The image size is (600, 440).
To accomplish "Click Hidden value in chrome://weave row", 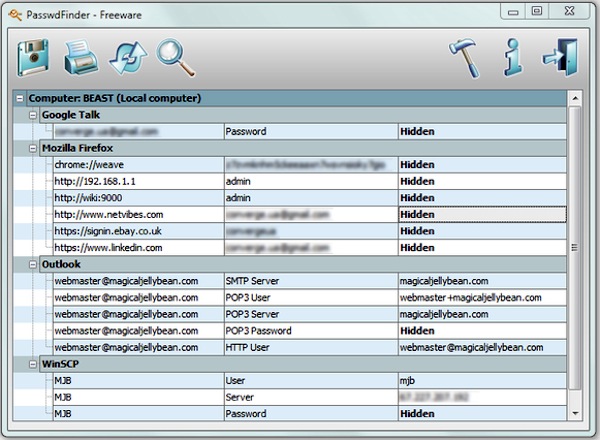I will tap(482, 165).
